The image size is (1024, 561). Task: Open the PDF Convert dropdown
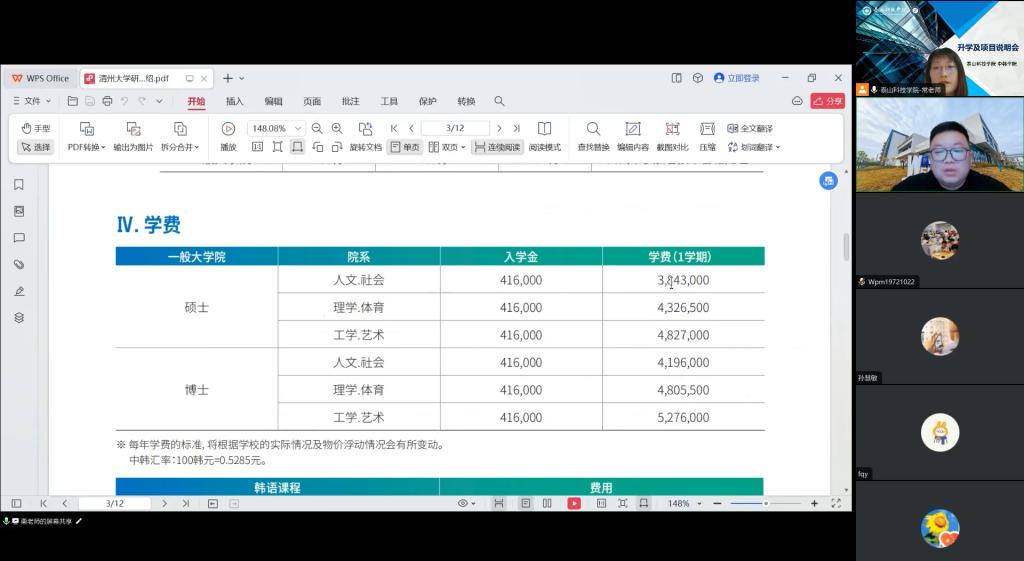pyautogui.click(x=87, y=147)
